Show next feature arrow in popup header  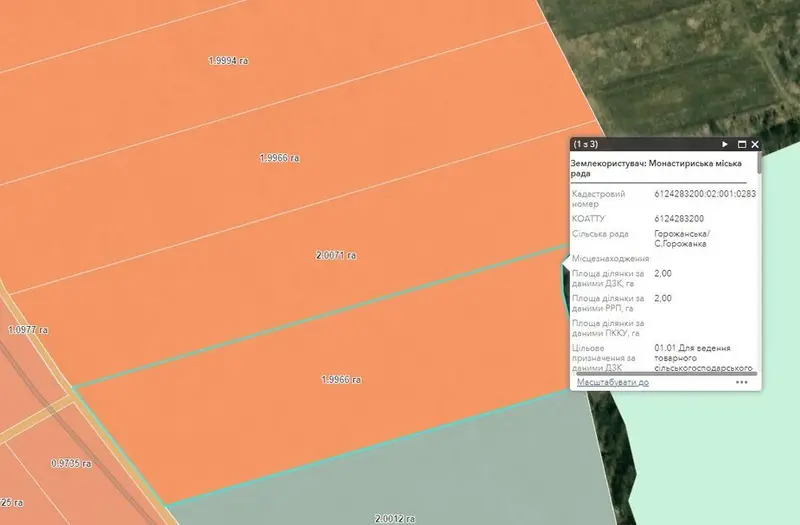724,144
